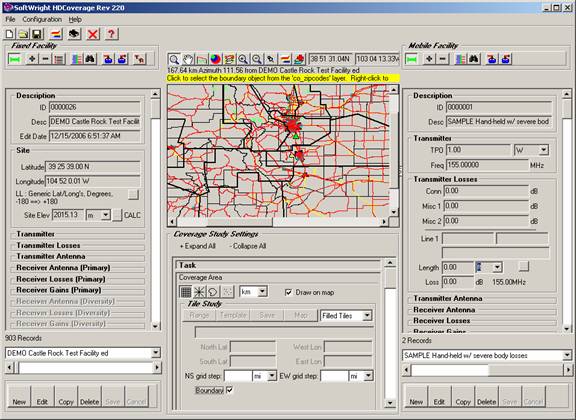Click the fixed facility record navigation slider

point(83,367)
